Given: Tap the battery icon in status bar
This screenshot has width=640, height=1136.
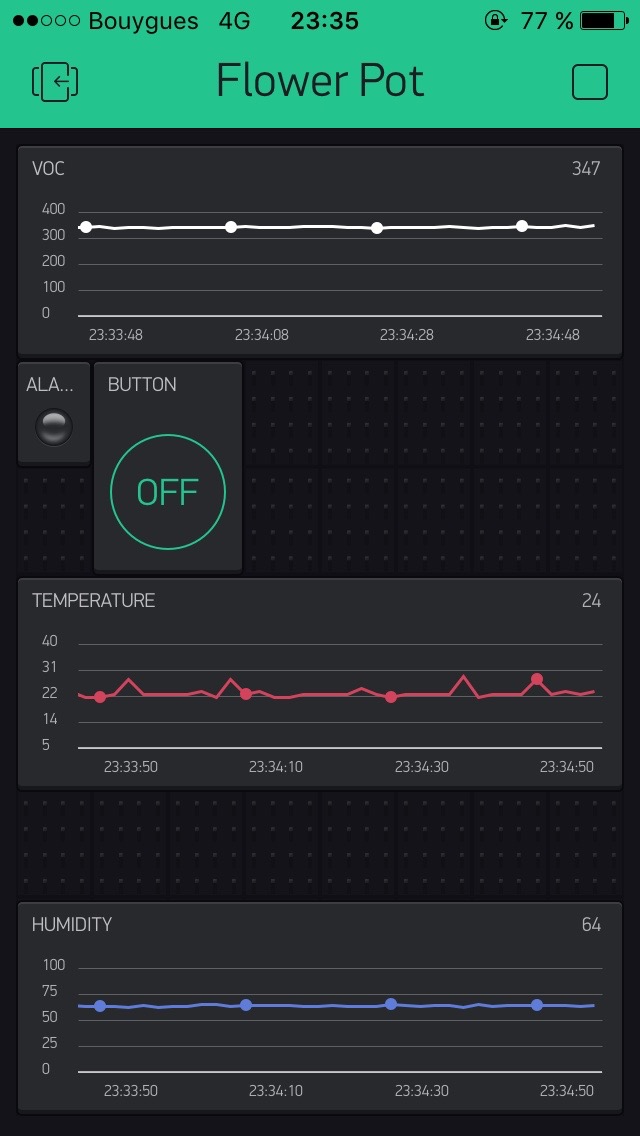Looking at the screenshot, I should [603, 20].
